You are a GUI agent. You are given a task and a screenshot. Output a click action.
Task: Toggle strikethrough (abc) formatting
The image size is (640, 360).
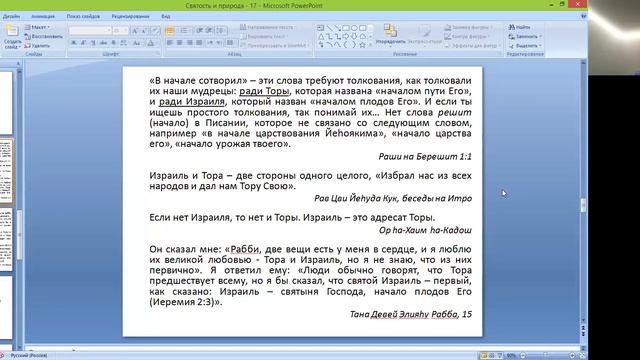(x=103, y=43)
